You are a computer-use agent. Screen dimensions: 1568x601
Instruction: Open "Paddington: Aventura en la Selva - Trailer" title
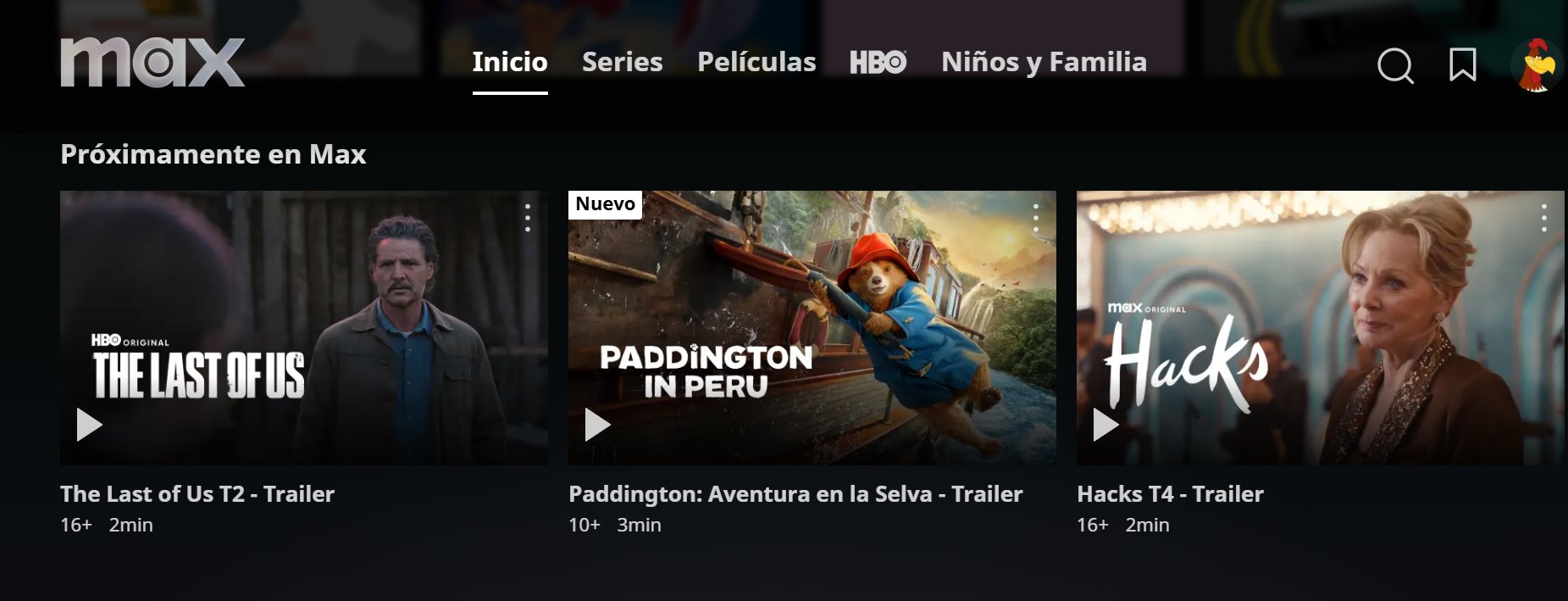pos(795,494)
